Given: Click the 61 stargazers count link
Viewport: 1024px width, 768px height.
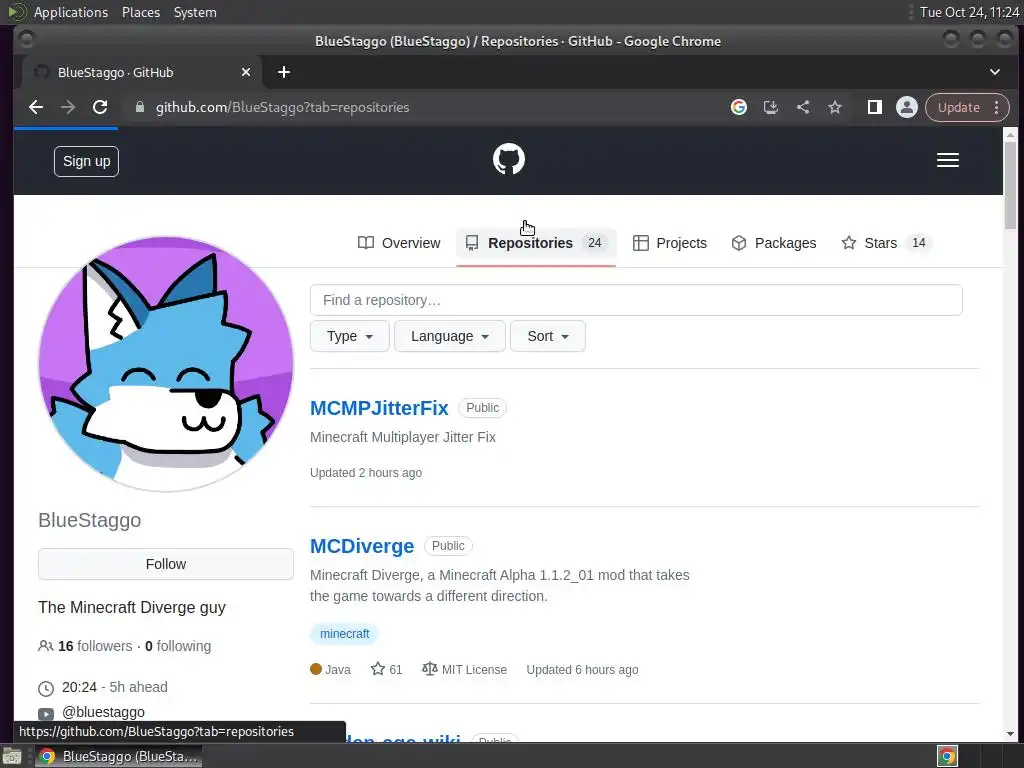Looking at the screenshot, I should pos(387,669).
